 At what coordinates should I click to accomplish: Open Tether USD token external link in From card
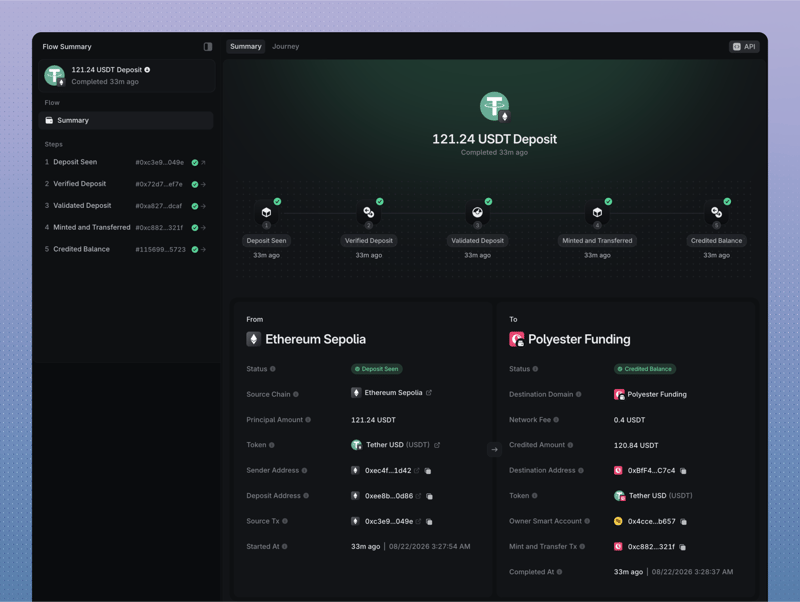437,445
